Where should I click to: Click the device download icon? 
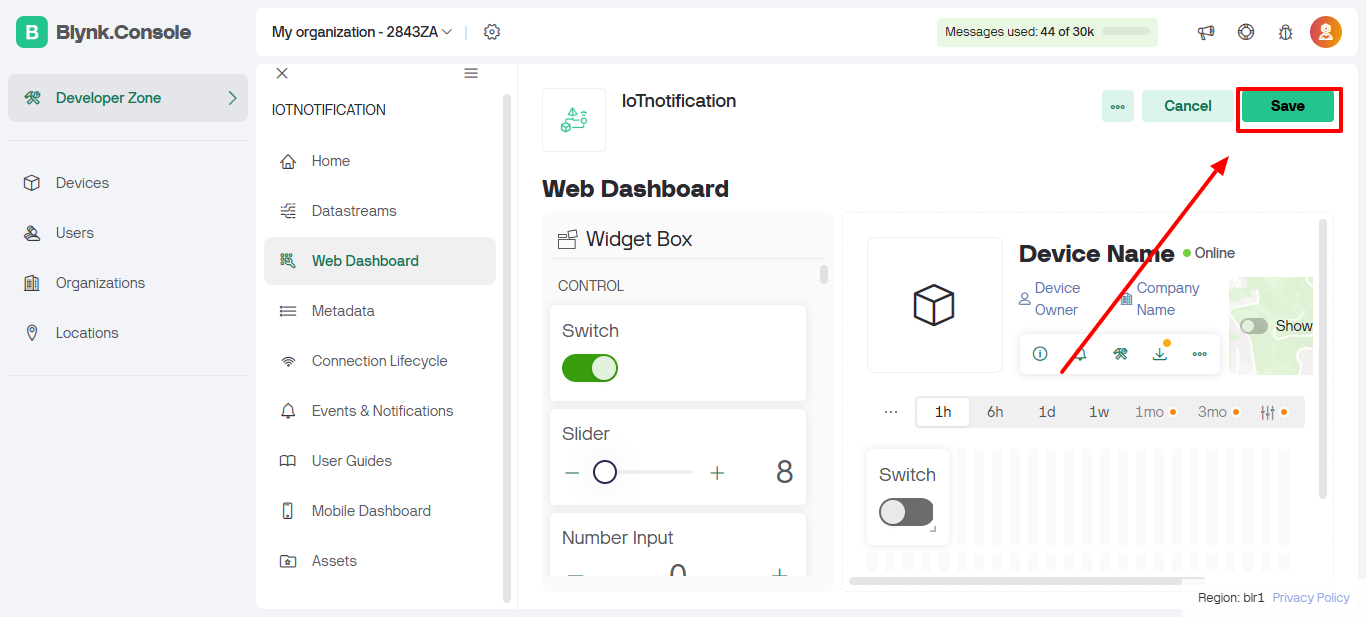tap(1160, 354)
